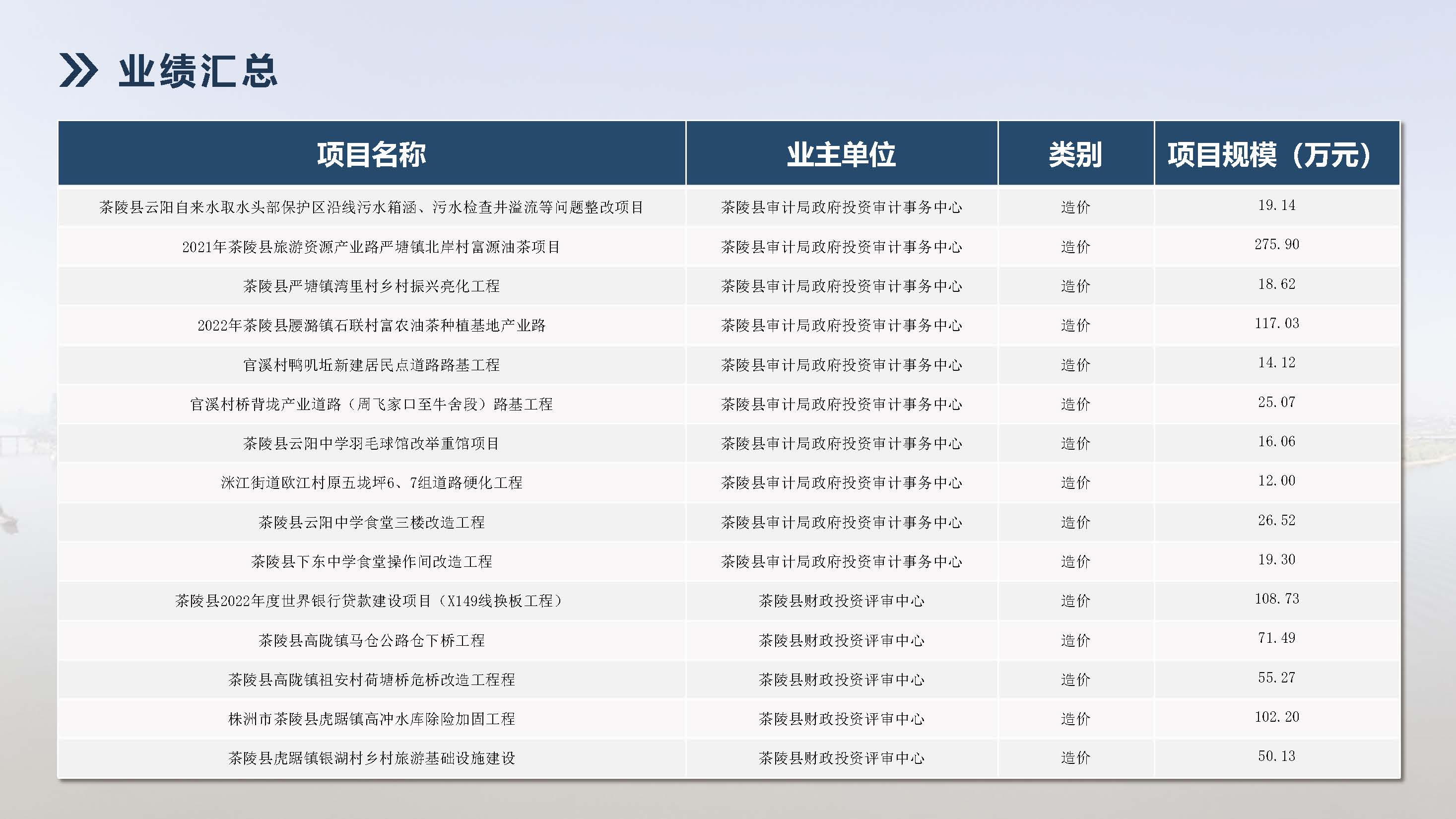Click 造价 in the 102.20 row
Screen dimensions: 1456x819
[1075, 719]
